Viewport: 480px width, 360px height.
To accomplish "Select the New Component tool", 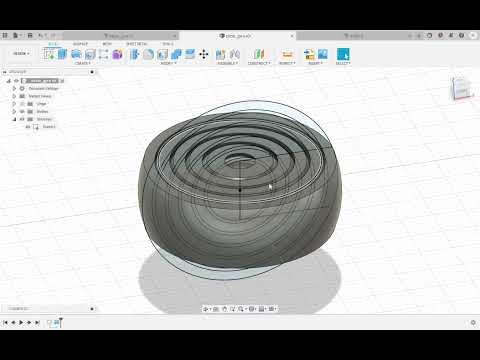I will coord(220,54).
